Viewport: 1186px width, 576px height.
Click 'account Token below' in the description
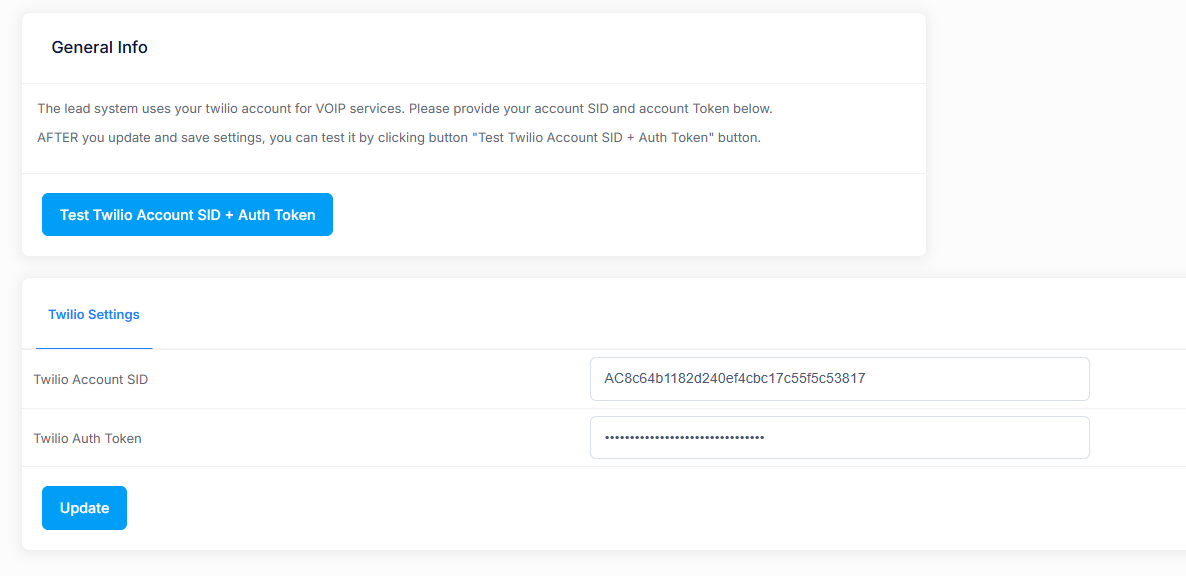[x=705, y=108]
